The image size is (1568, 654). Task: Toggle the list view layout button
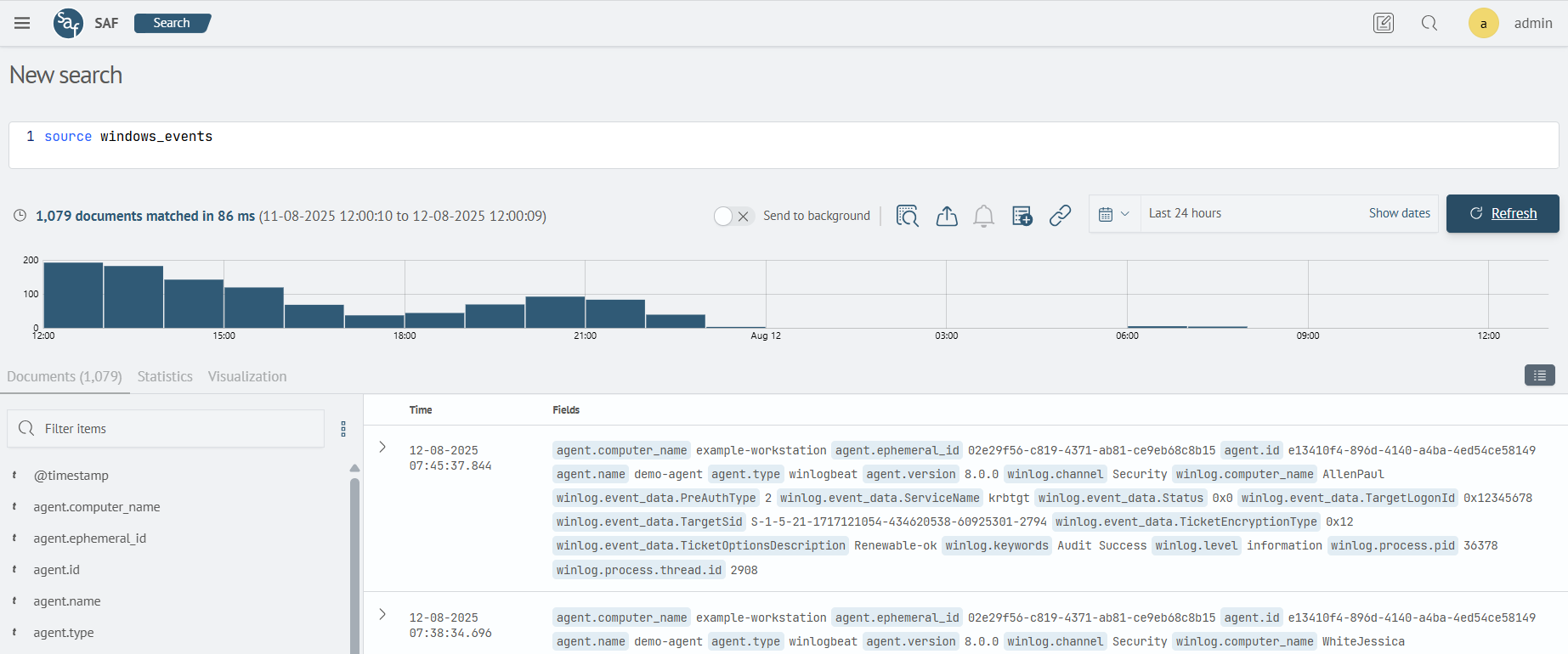tap(1540, 375)
